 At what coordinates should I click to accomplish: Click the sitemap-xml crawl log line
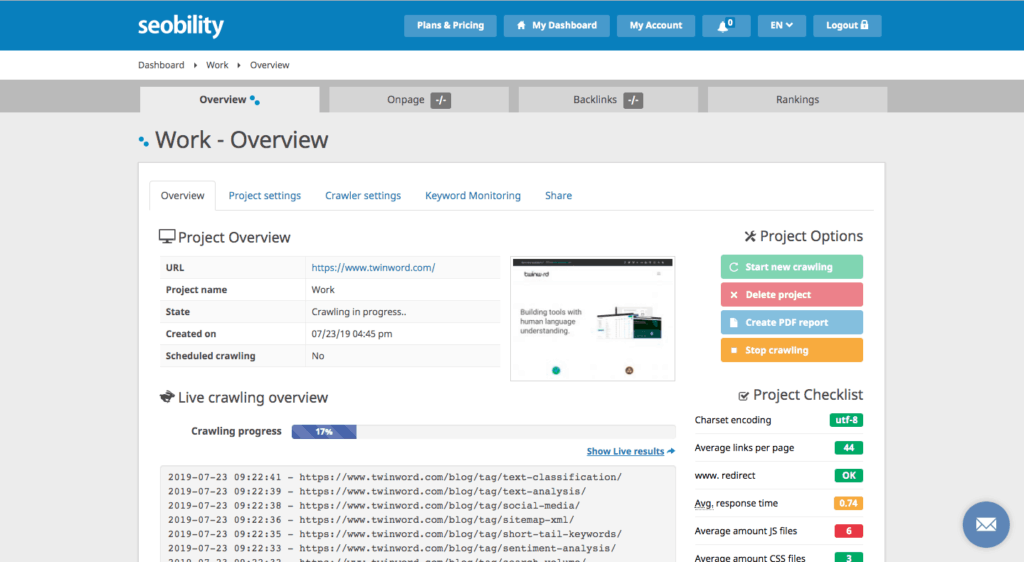pos(371,520)
